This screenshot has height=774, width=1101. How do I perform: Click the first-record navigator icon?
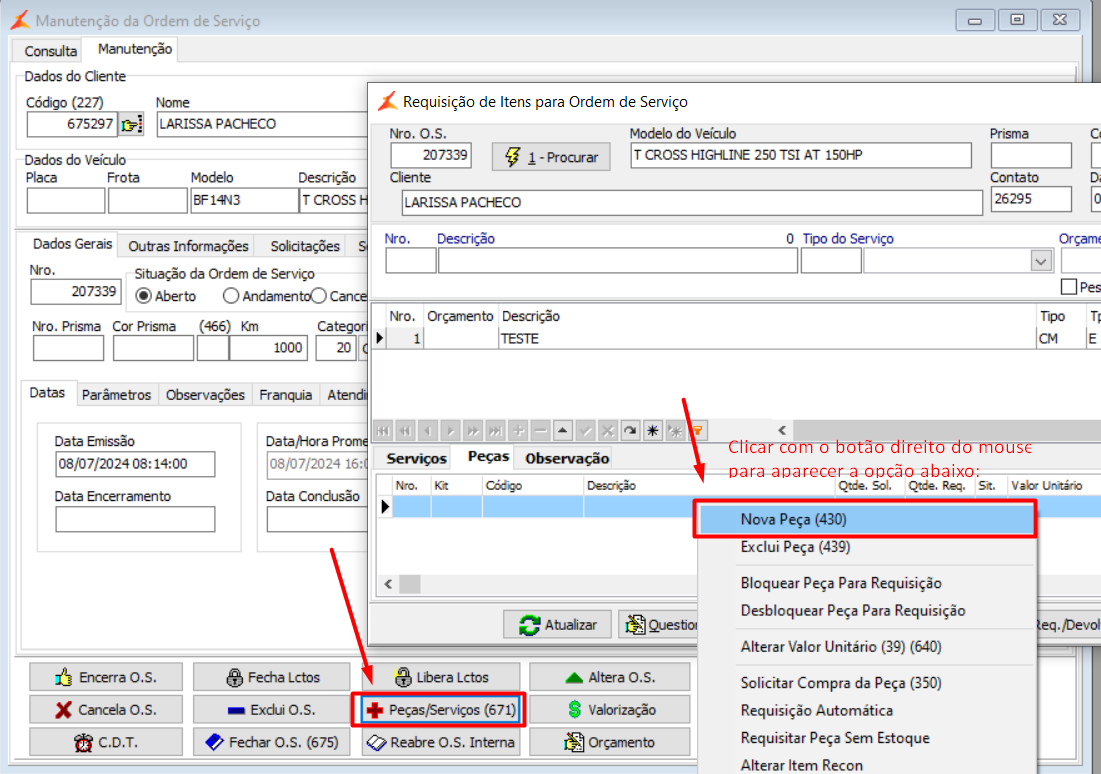pos(383,431)
